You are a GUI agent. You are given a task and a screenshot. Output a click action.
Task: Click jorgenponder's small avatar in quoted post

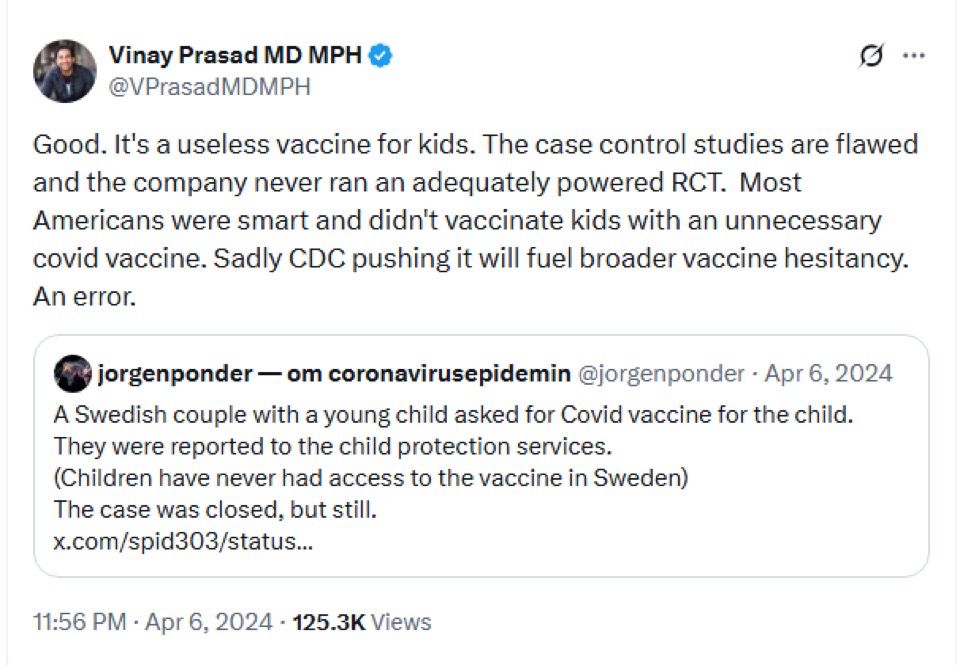(73, 373)
